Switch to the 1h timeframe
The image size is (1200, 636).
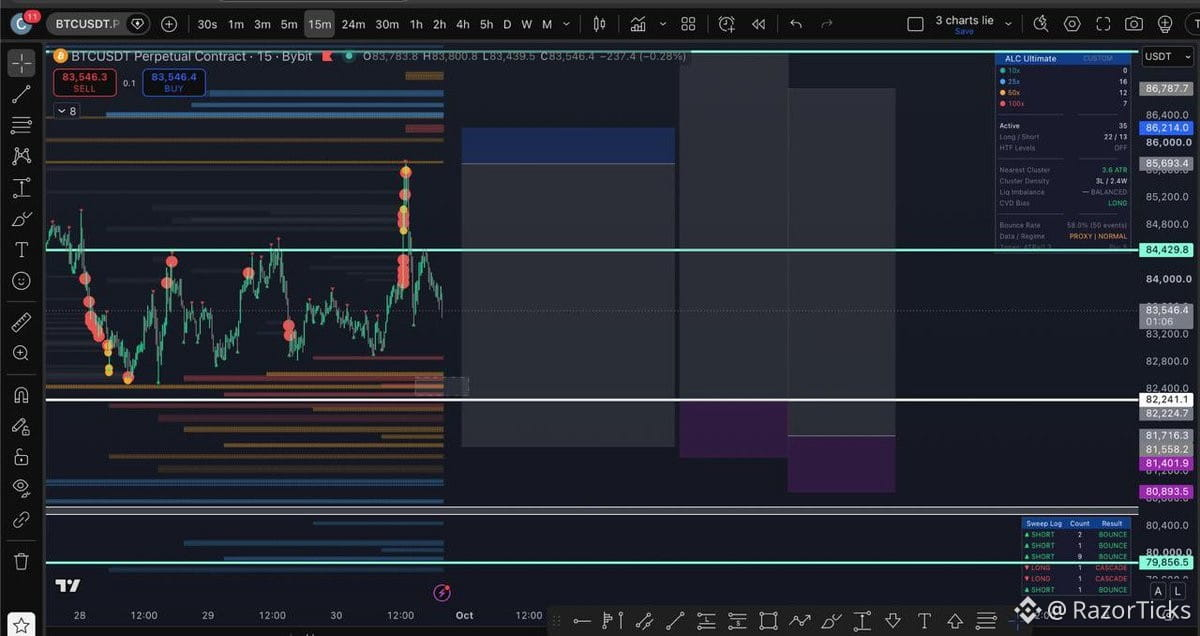point(416,24)
